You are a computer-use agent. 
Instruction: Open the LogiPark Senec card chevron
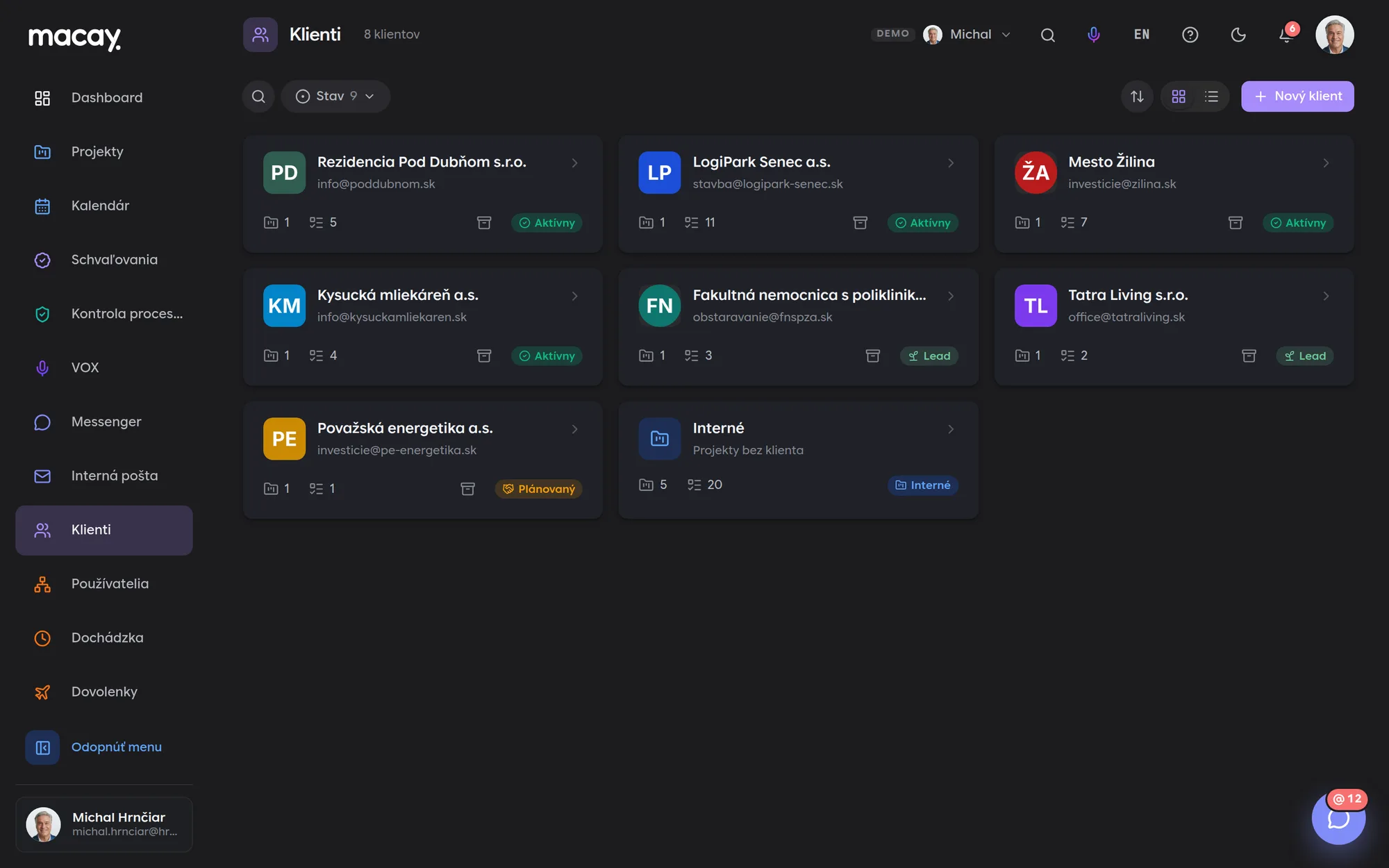click(951, 163)
